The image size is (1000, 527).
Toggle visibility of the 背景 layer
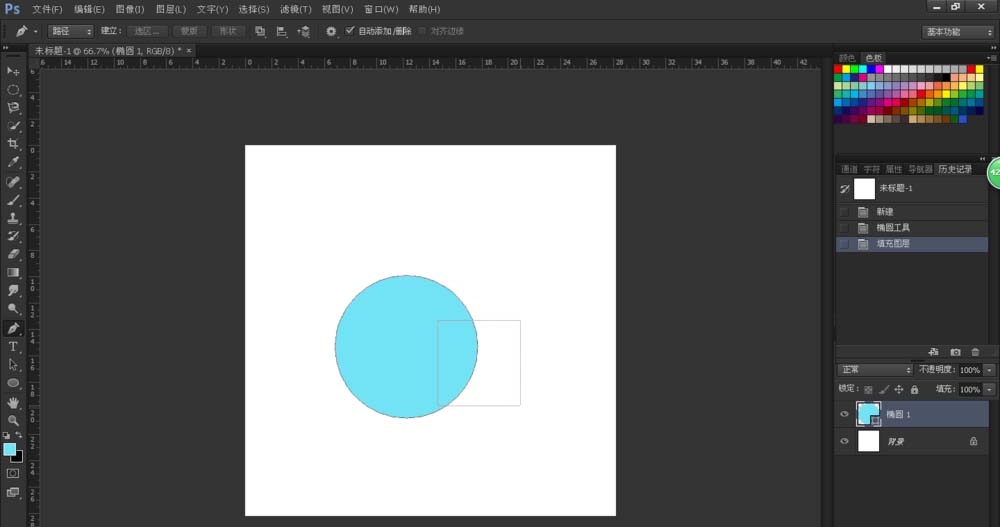(844, 441)
